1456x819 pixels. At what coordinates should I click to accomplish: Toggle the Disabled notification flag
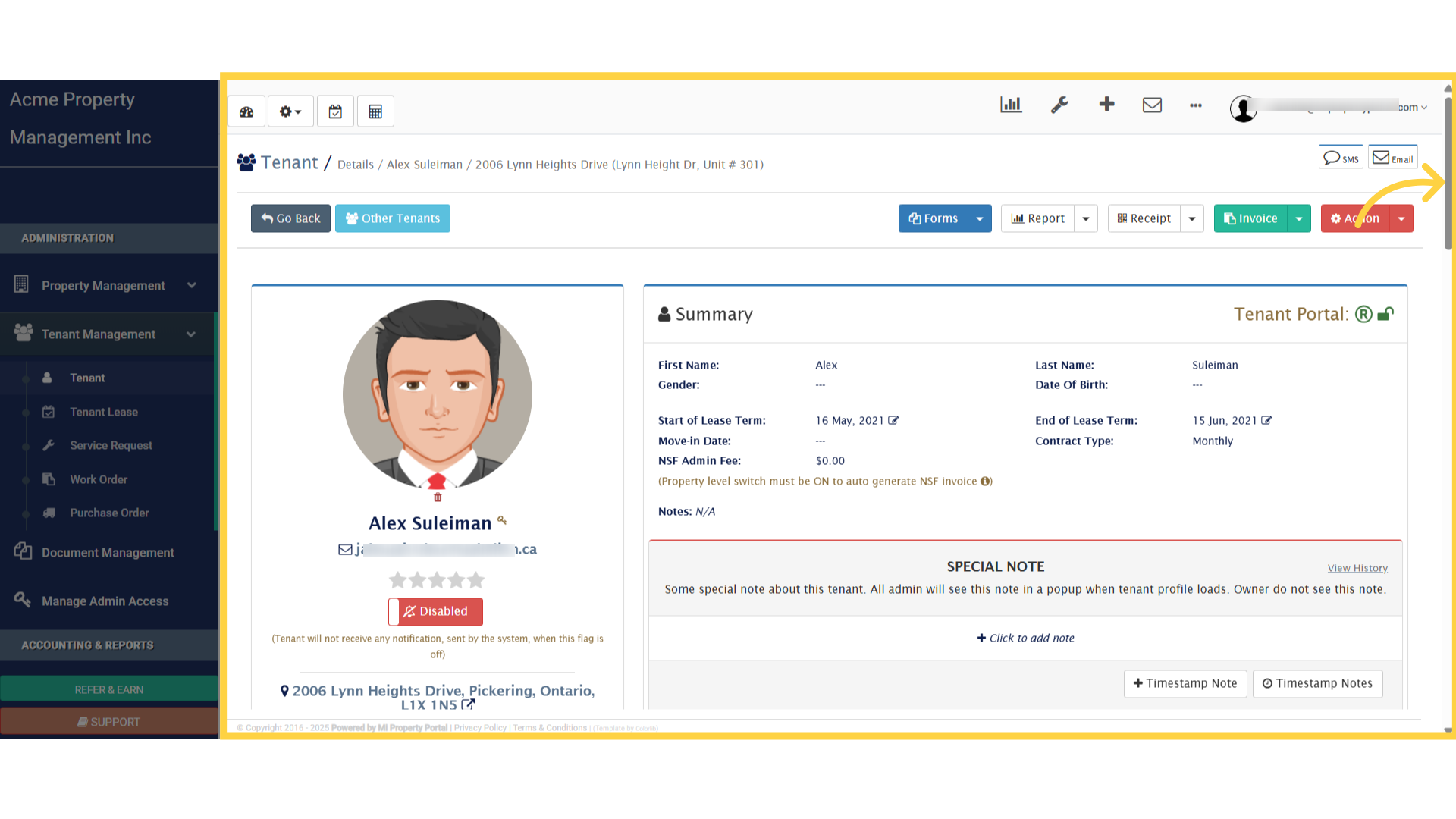436,611
